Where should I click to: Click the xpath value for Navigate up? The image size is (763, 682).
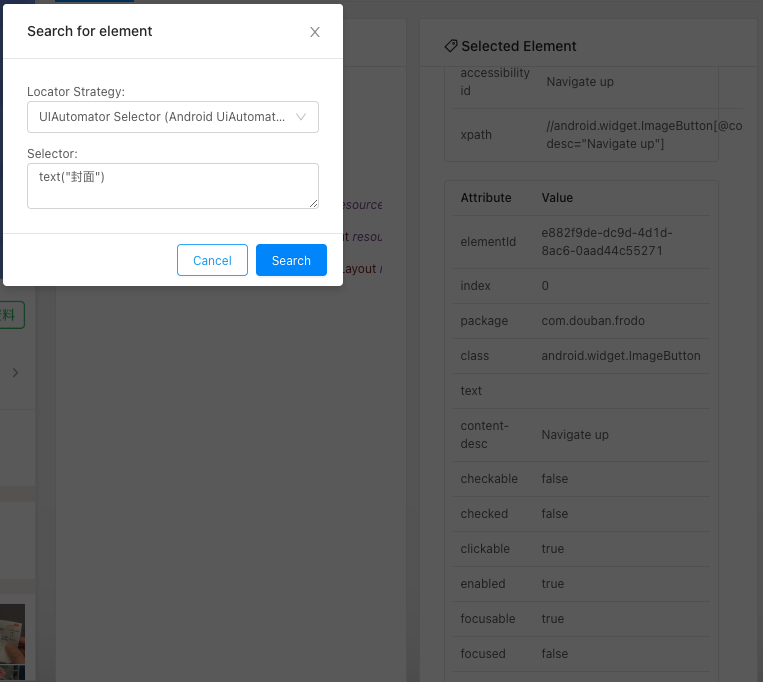click(x=640, y=135)
